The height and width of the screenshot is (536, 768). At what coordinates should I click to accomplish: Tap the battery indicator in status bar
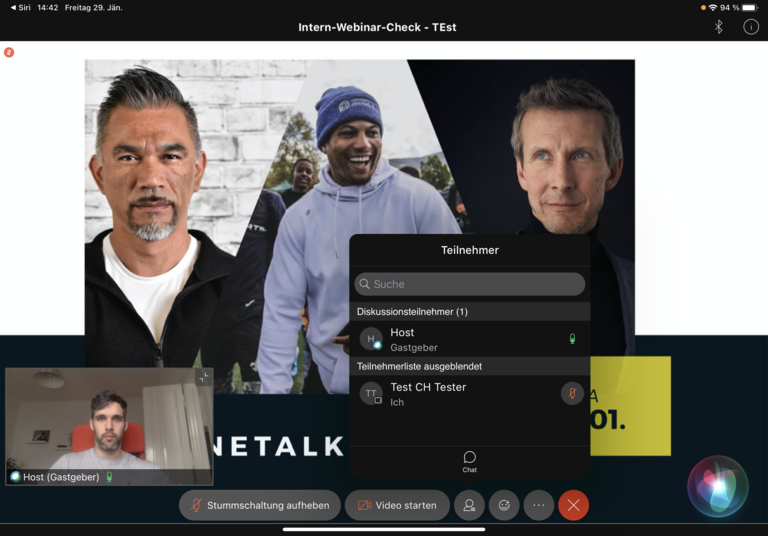click(x=750, y=7)
